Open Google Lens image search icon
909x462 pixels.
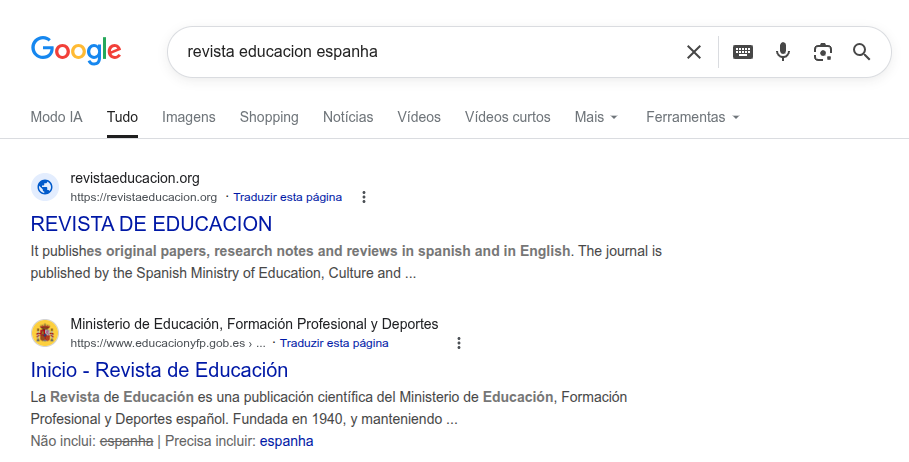click(823, 52)
